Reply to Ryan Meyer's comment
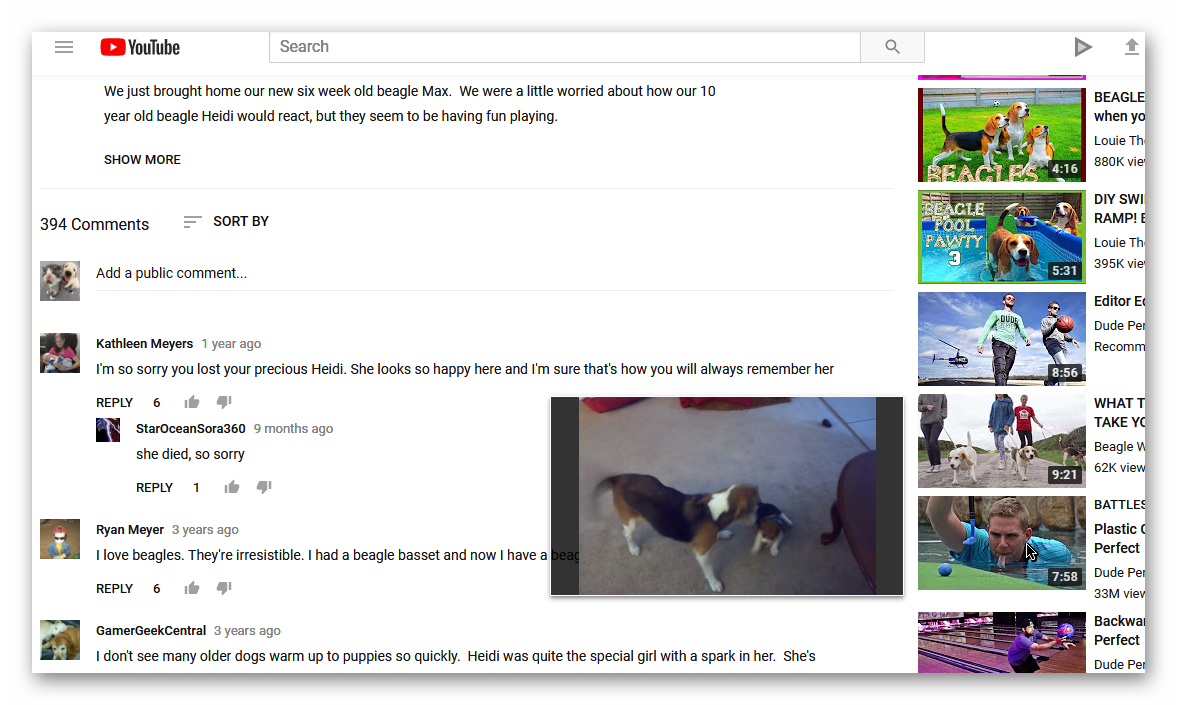This screenshot has width=1177, height=705. click(114, 589)
